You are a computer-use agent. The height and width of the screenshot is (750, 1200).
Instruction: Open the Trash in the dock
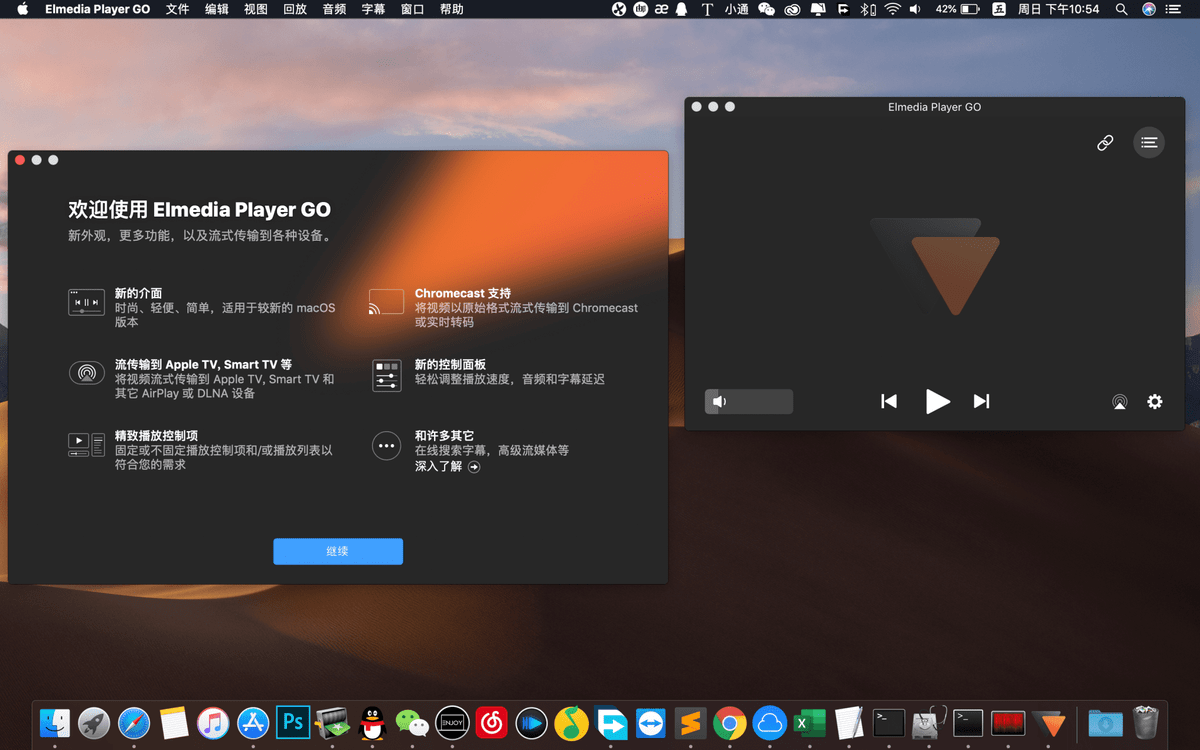pyautogui.click(x=1145, y=722)
